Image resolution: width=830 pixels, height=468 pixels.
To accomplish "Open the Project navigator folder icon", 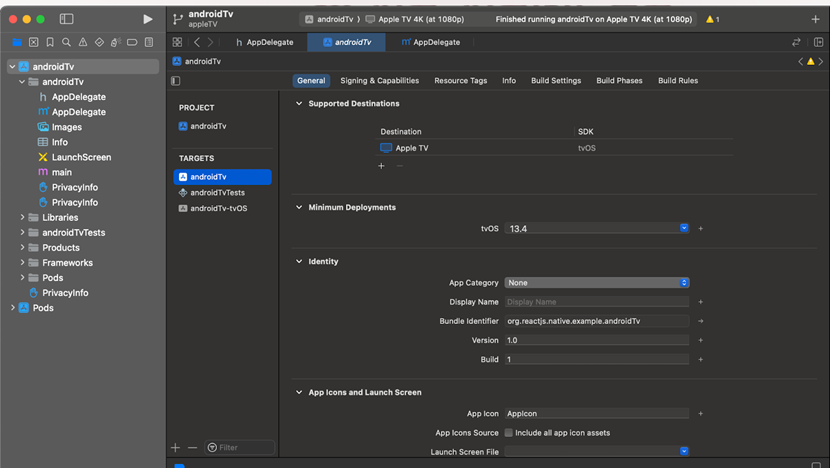I will coord(17,42).
